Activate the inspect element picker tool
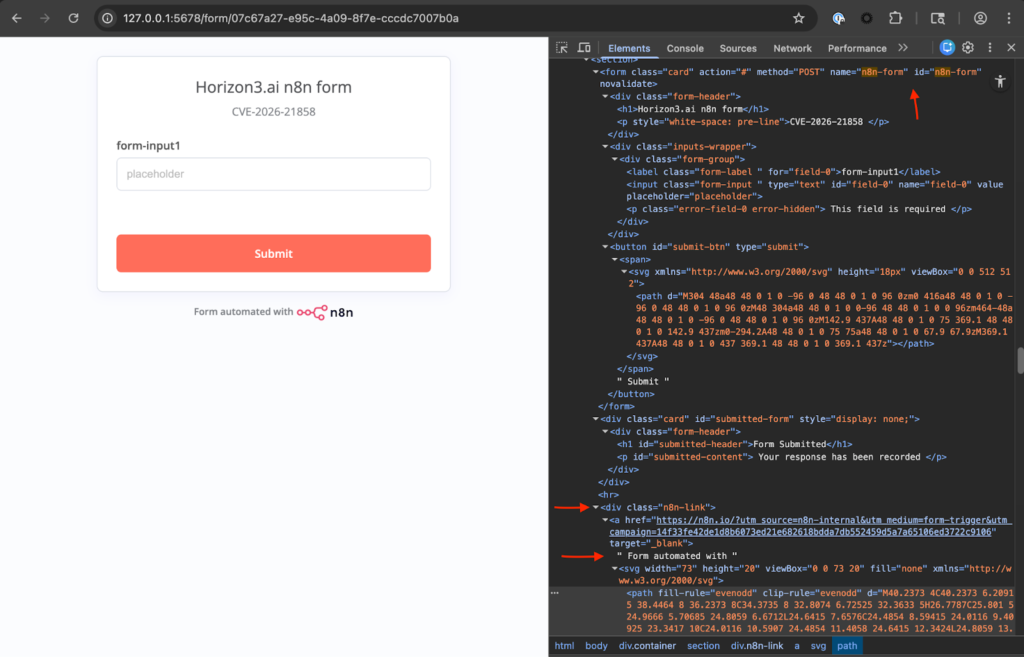The height and width of the screenshot is (657, 1024). (562, 48)
